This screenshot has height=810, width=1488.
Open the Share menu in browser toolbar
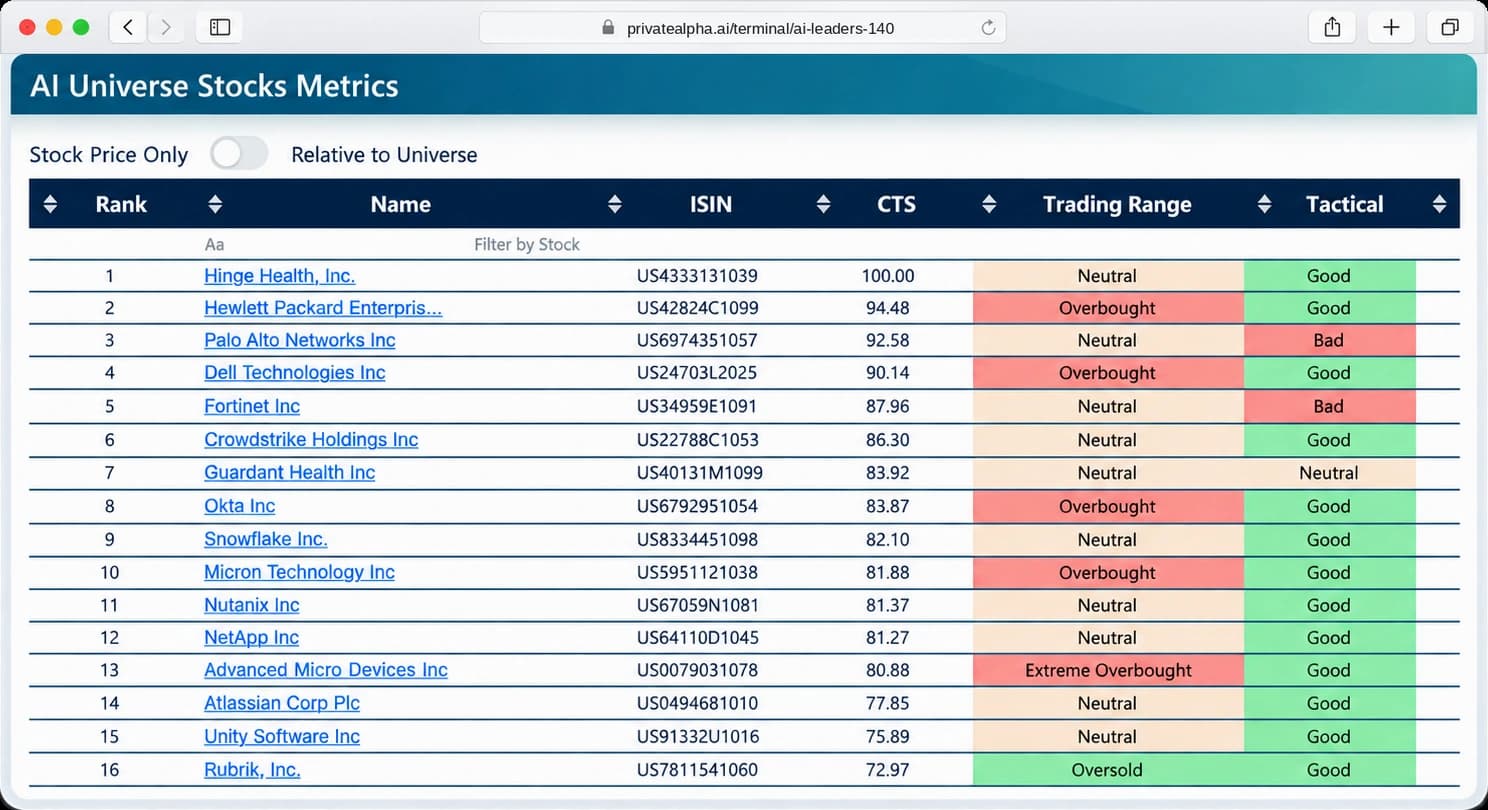1332,28
